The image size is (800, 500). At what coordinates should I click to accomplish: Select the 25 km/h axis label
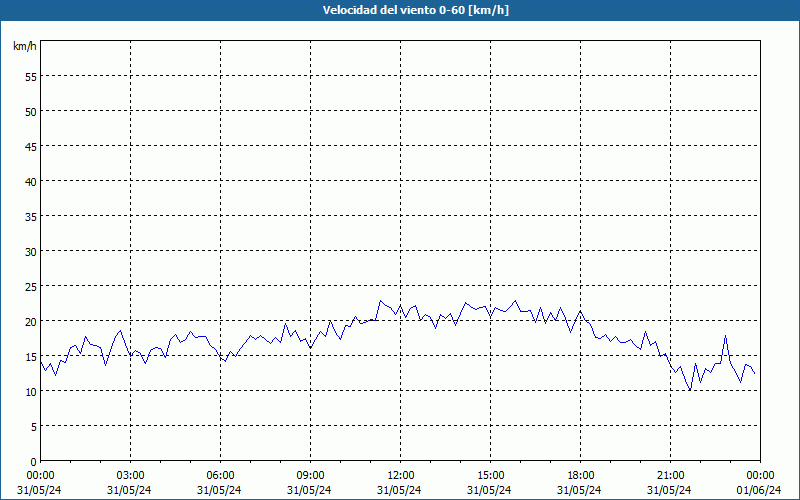coord(31,287)
